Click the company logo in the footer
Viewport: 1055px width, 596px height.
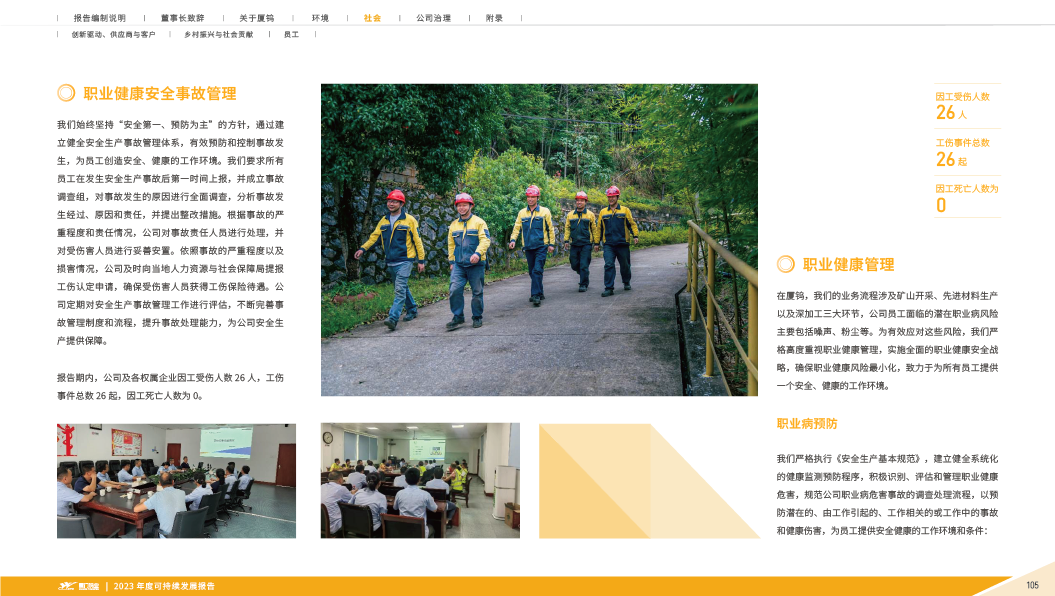[x=78, y=586]
